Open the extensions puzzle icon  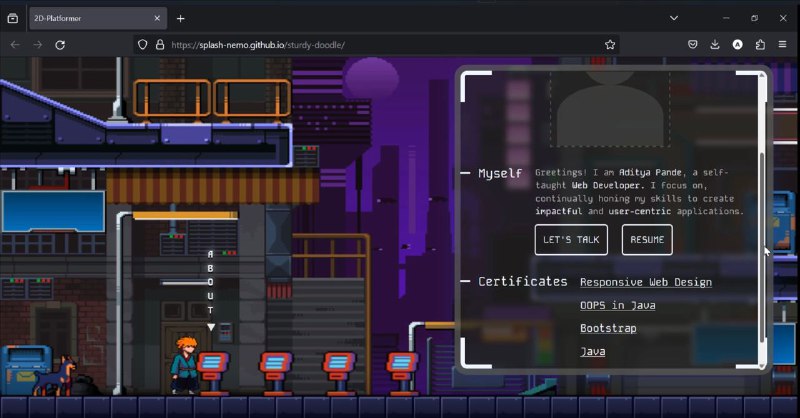760,44
